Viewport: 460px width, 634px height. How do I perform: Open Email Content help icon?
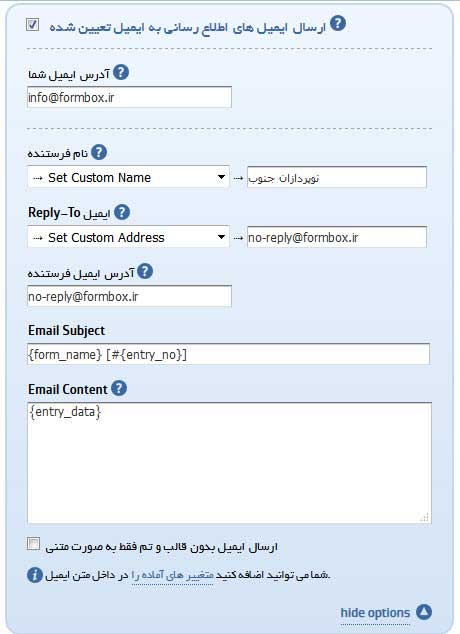click(119, 388)
